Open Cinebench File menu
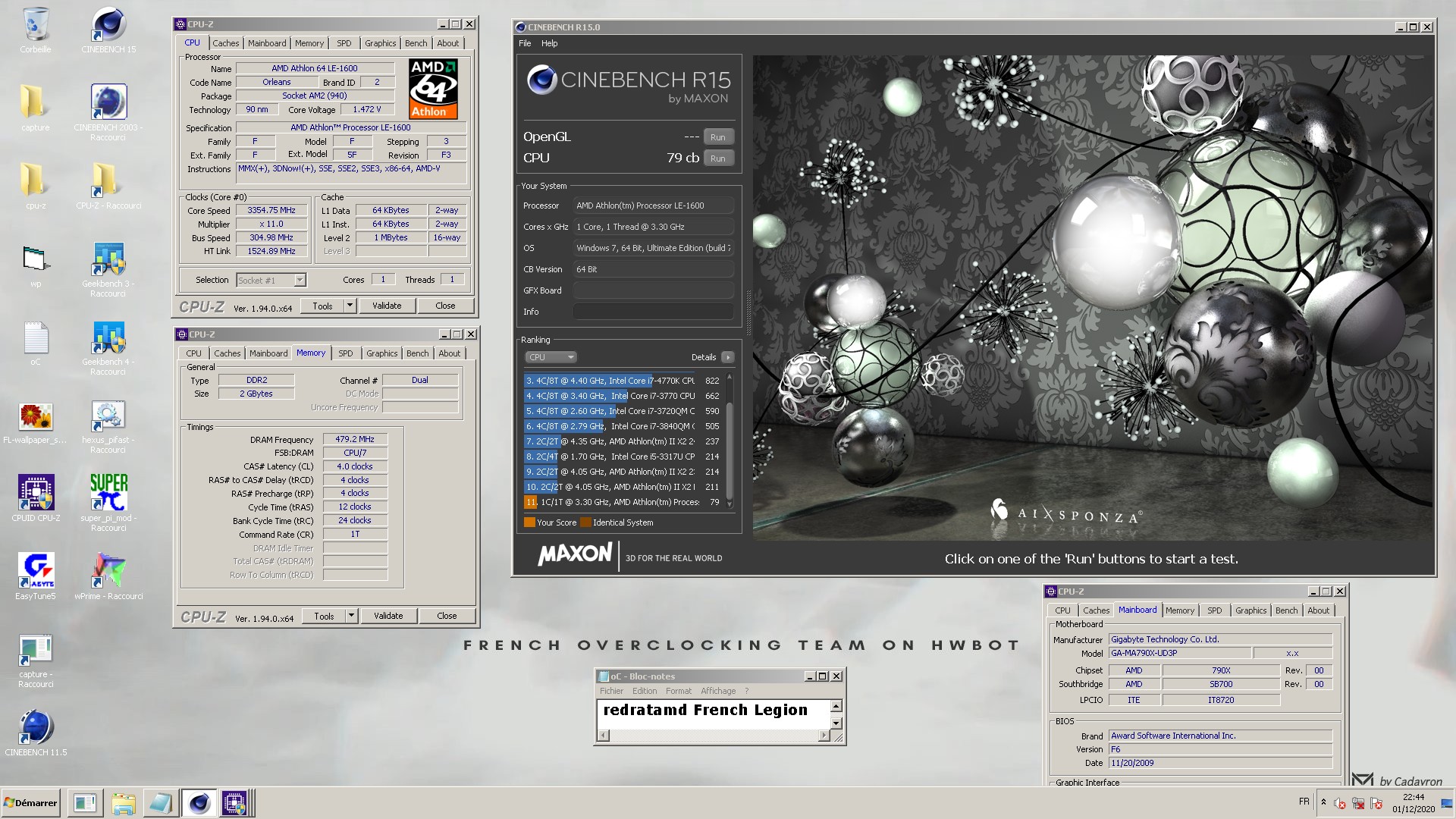 (525, 43)
